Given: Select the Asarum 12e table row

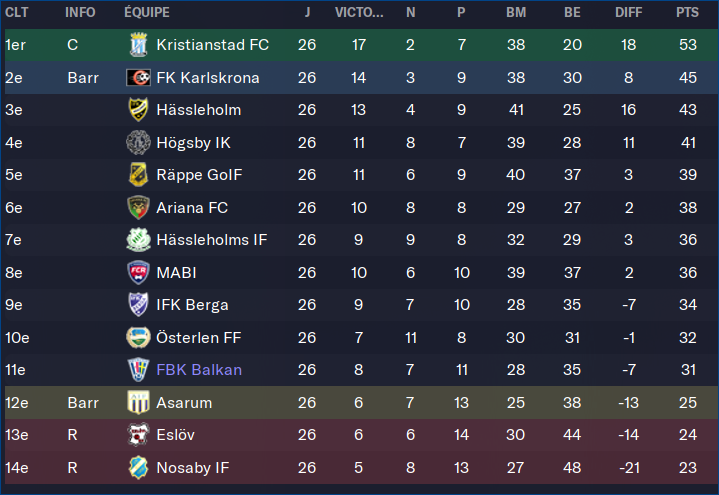Looking at the screenshot, I should pos(360,402).
